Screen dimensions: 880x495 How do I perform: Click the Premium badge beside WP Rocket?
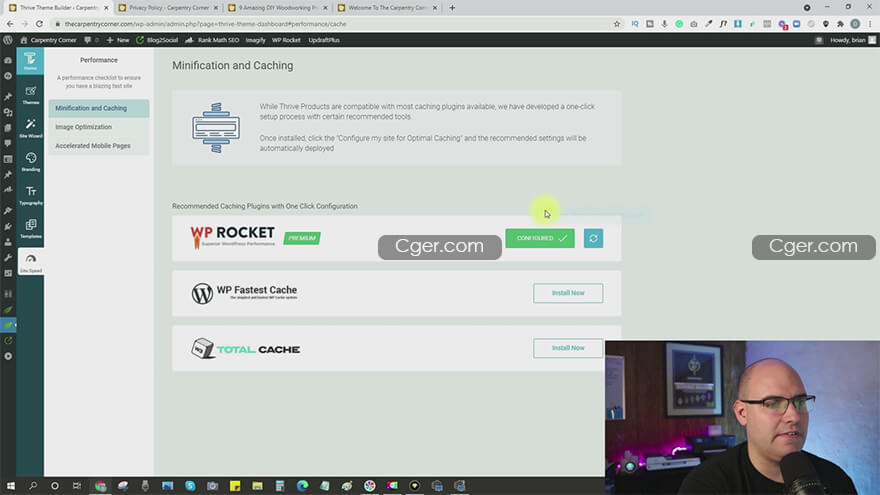302,239
